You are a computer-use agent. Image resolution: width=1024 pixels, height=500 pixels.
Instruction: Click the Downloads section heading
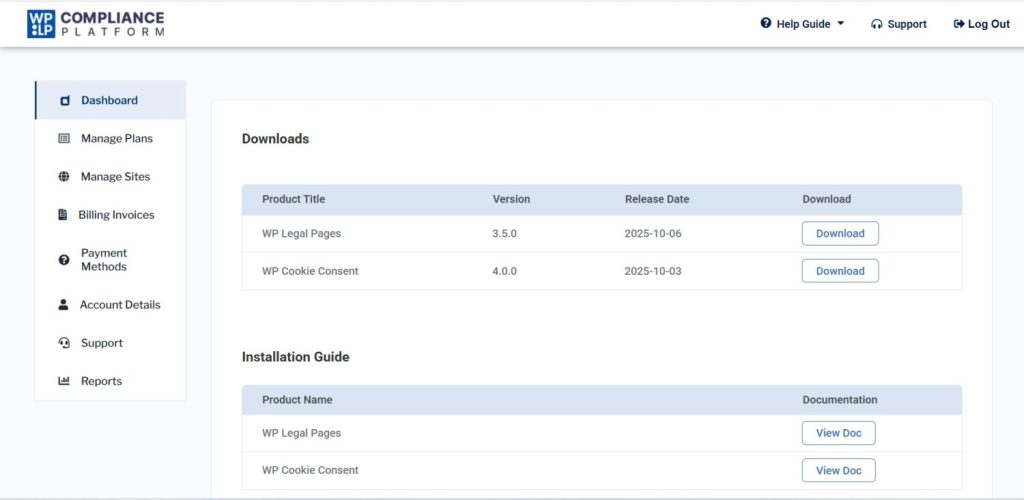pos(275,139)
